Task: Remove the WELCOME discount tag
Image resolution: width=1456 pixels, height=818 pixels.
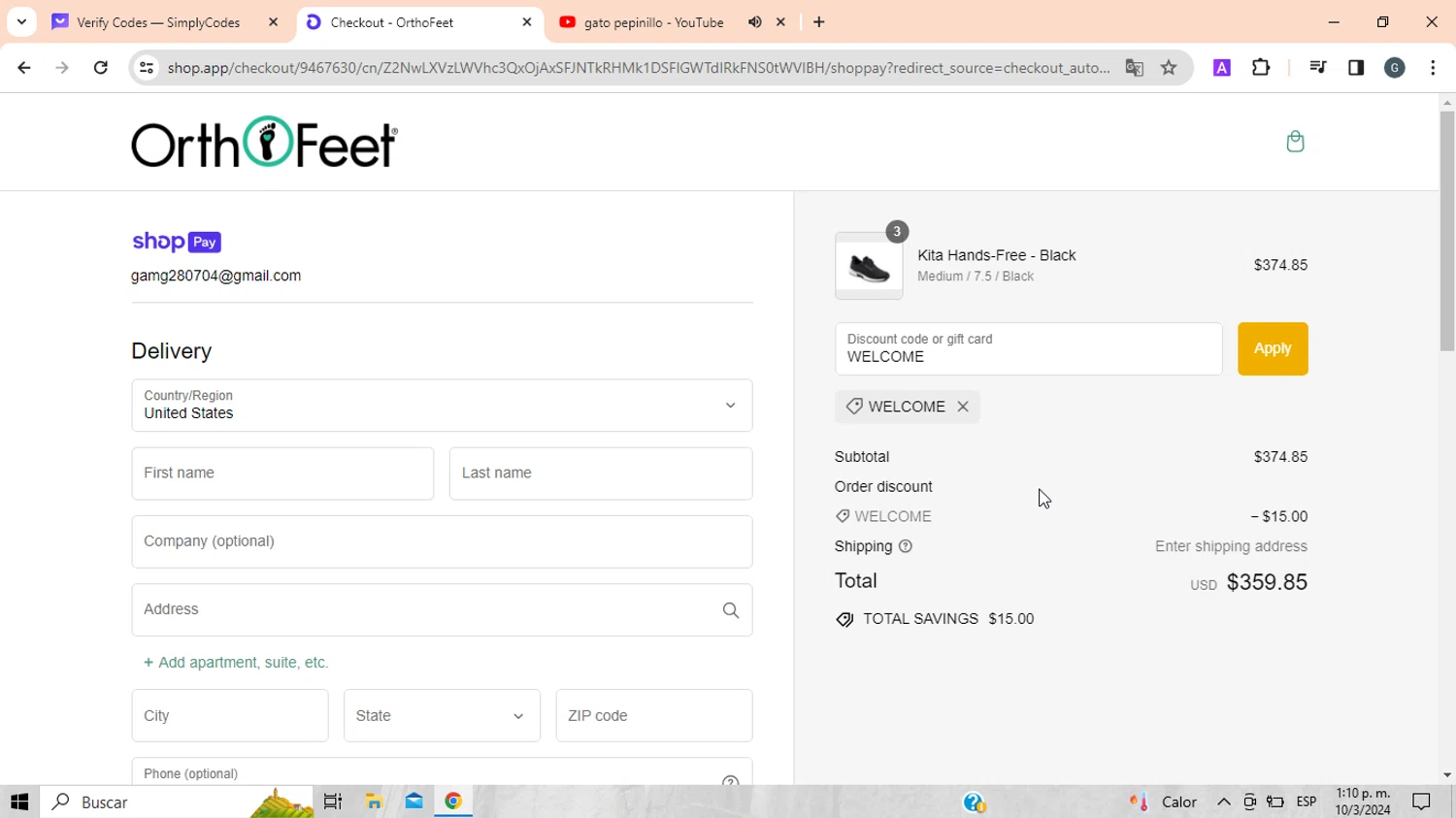Action: pyautogui.click(x=963, y=407)
